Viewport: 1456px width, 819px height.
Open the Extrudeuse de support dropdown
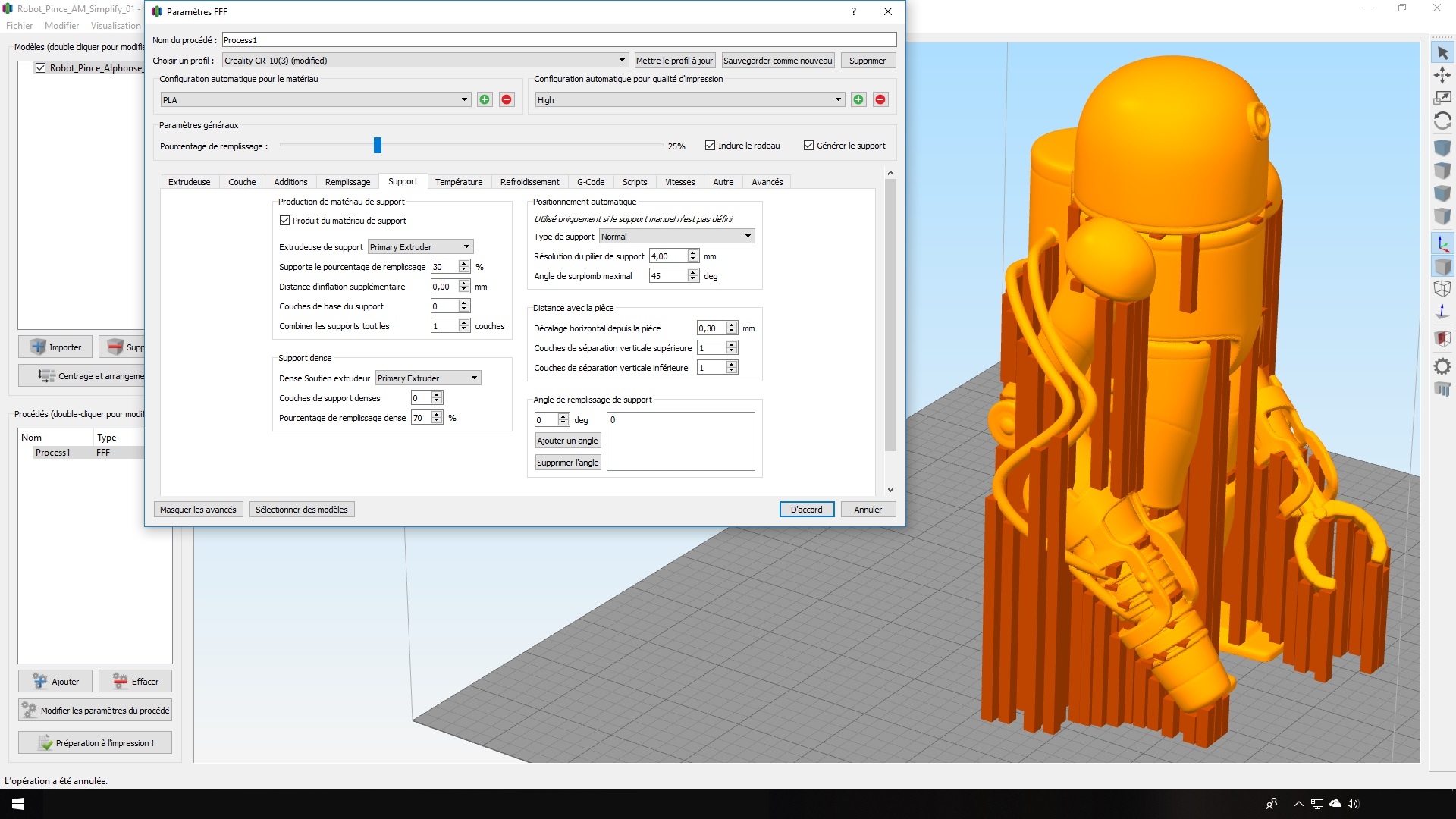click(x=420, y=247)
